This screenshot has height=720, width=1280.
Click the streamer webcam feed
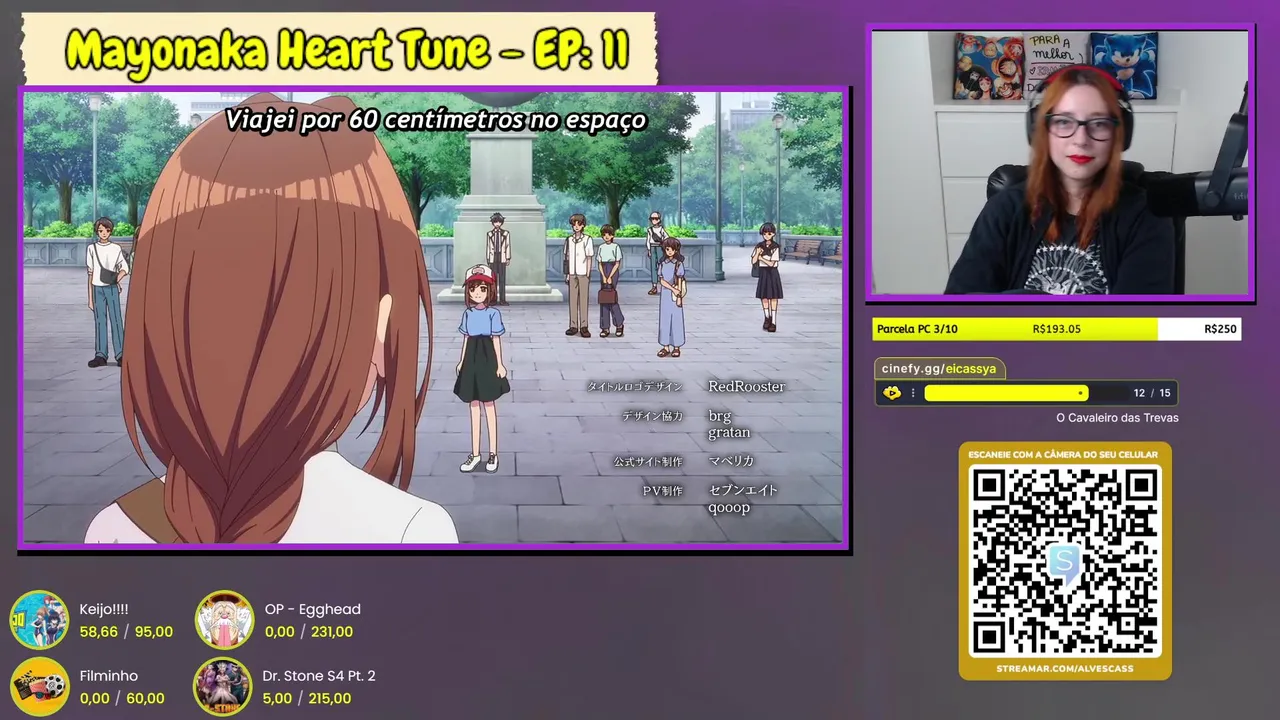1060,163
